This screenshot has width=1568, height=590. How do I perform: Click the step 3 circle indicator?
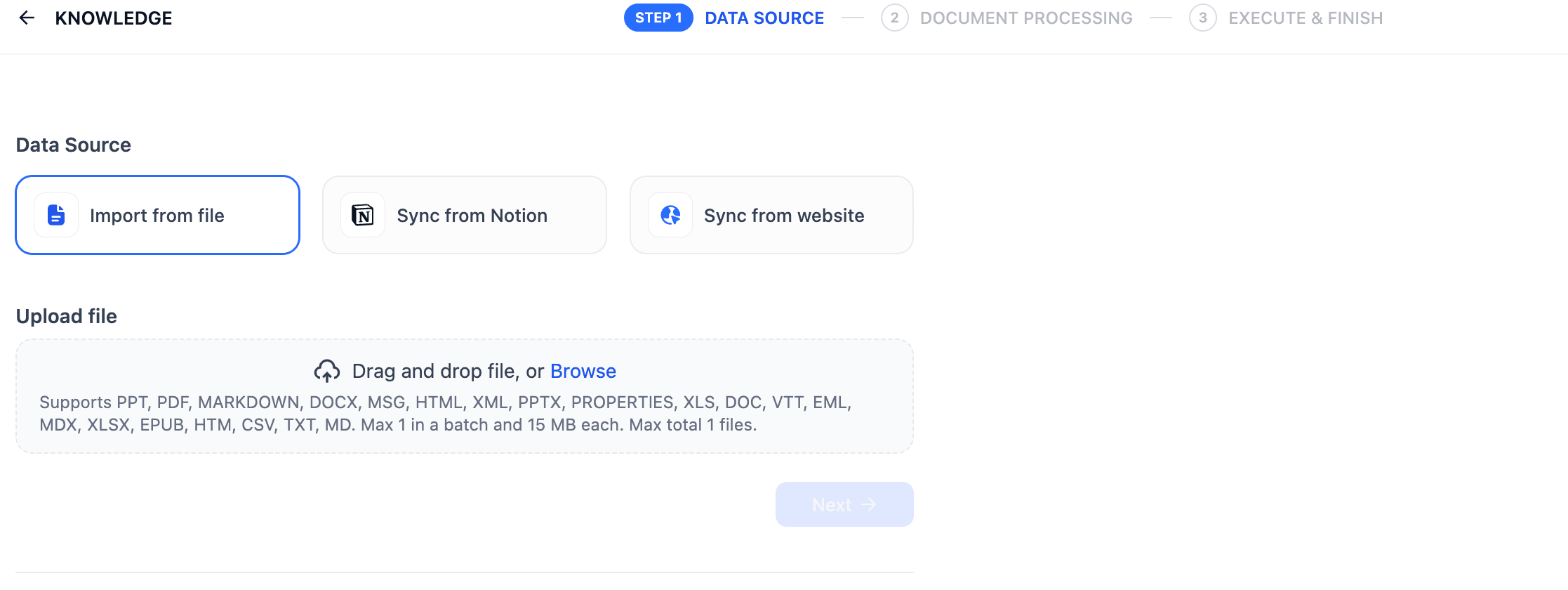coord(1203,18)
